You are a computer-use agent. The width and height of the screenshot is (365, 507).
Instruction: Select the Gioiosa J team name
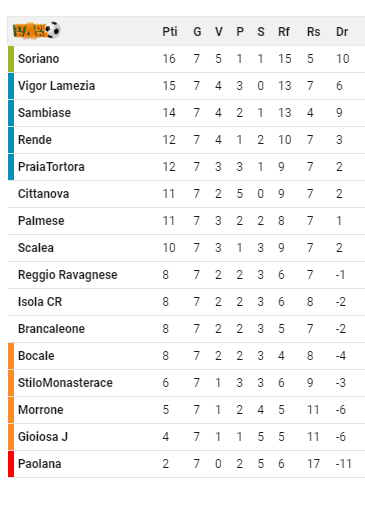[x=43, y=437]
